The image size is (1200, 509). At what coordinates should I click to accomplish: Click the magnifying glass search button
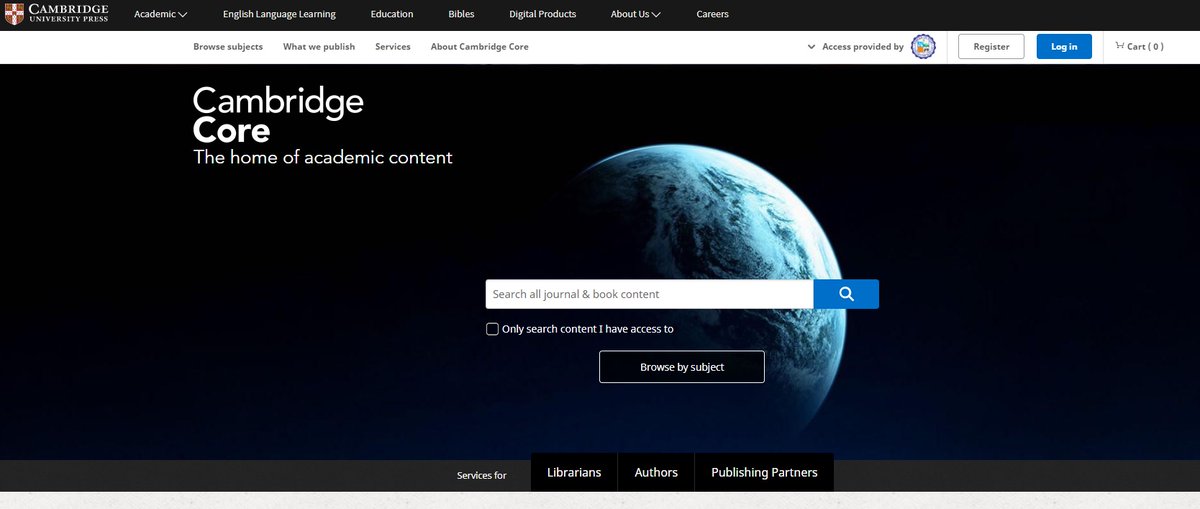pyautogui.click(x=846, y=294)
